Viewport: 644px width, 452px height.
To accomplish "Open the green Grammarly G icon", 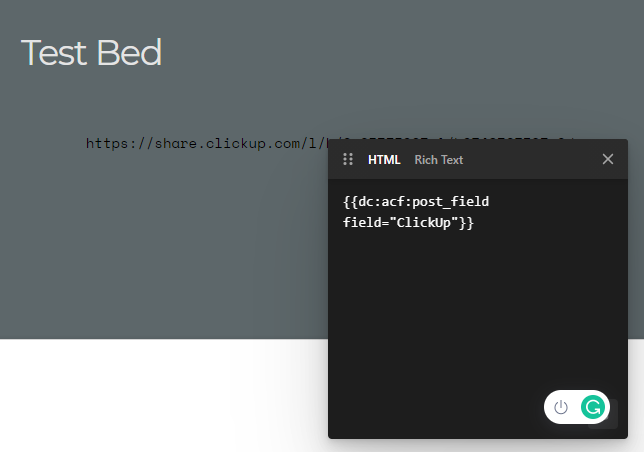I will click(x=593, y=407).
